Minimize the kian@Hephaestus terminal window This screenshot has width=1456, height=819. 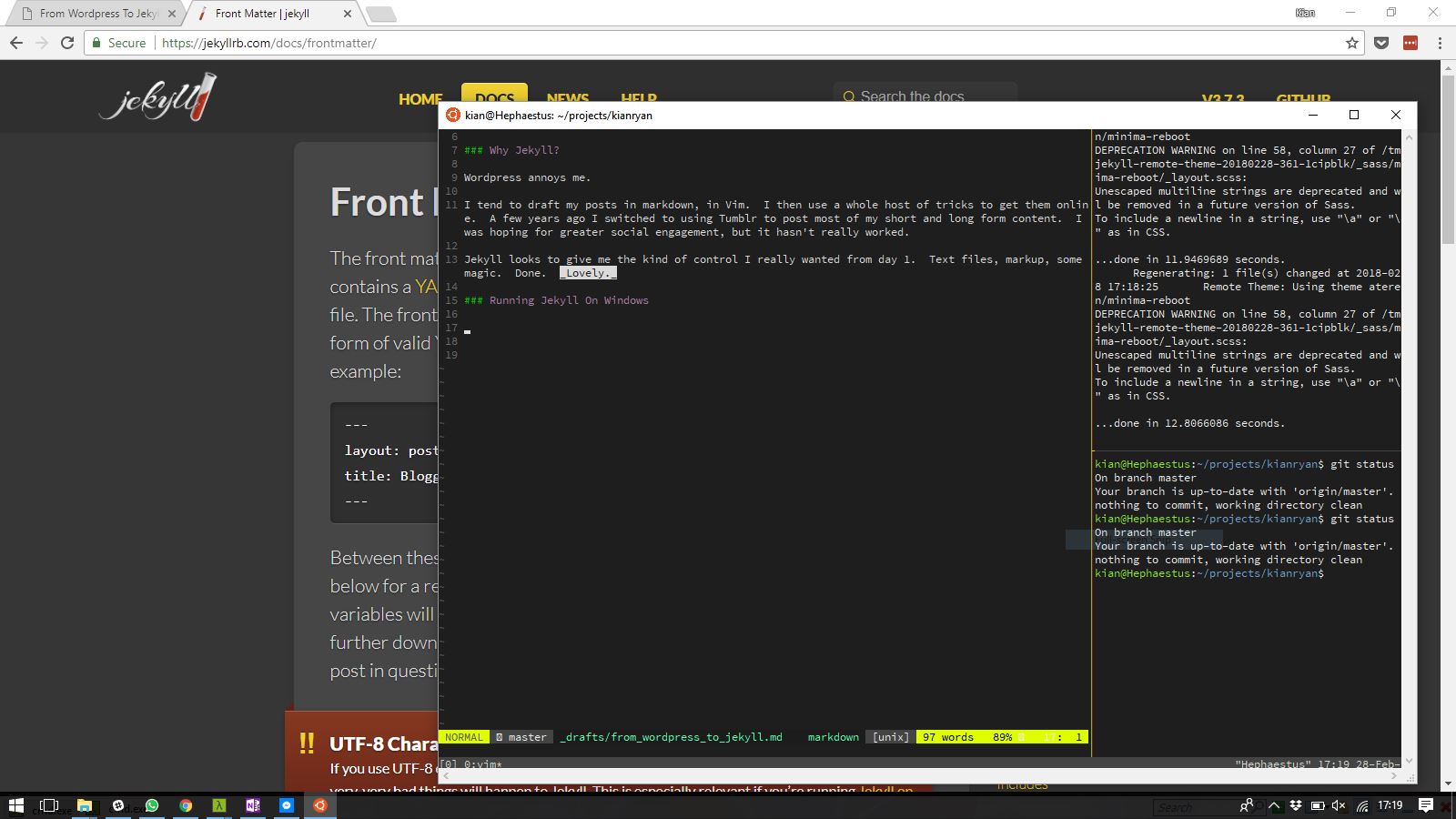click(1313, 115)
